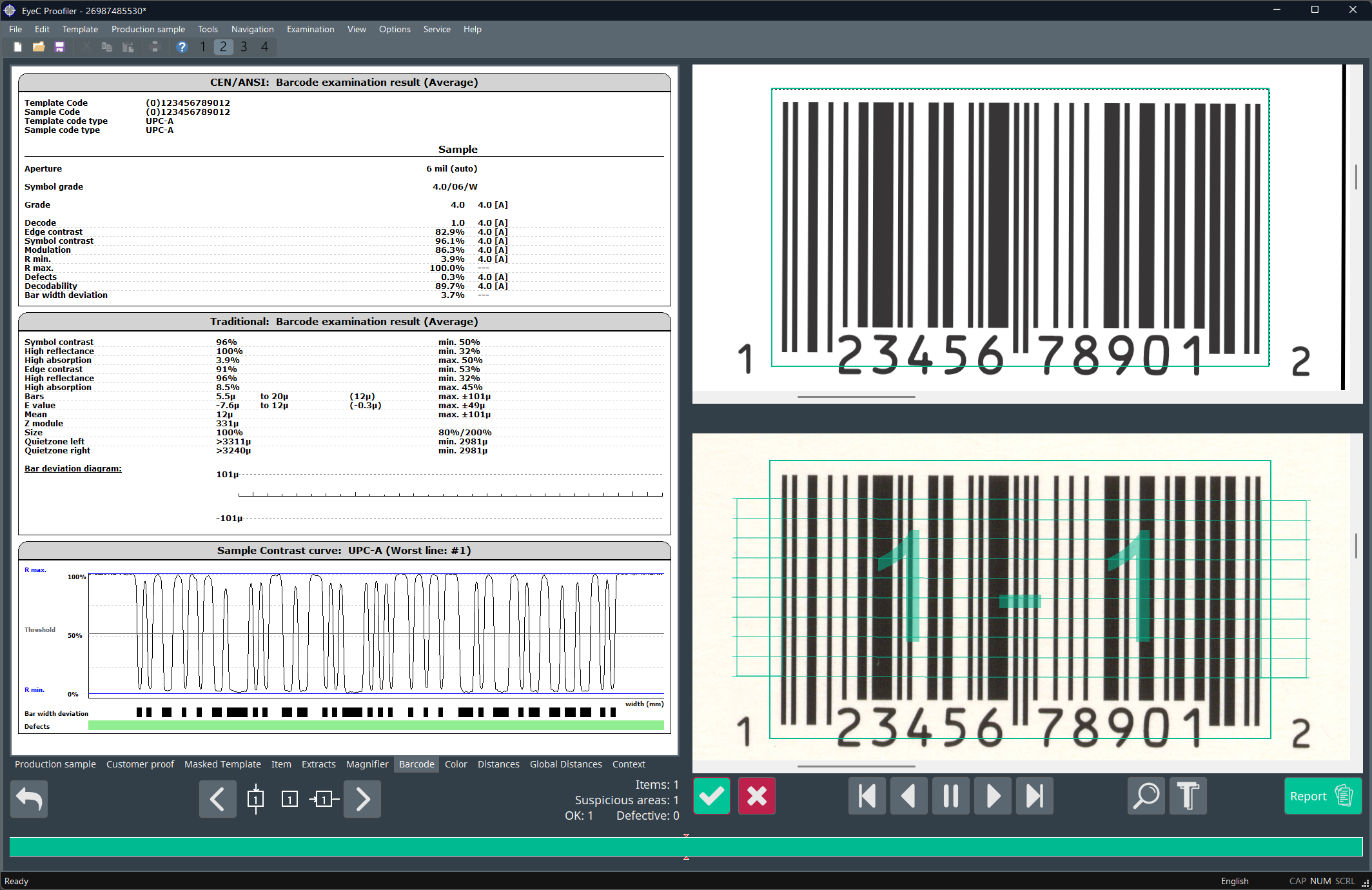This screenshot has width=1372, height=890.
Task: Click the green progress bar at the bottom
Action: tap(686, 847)
